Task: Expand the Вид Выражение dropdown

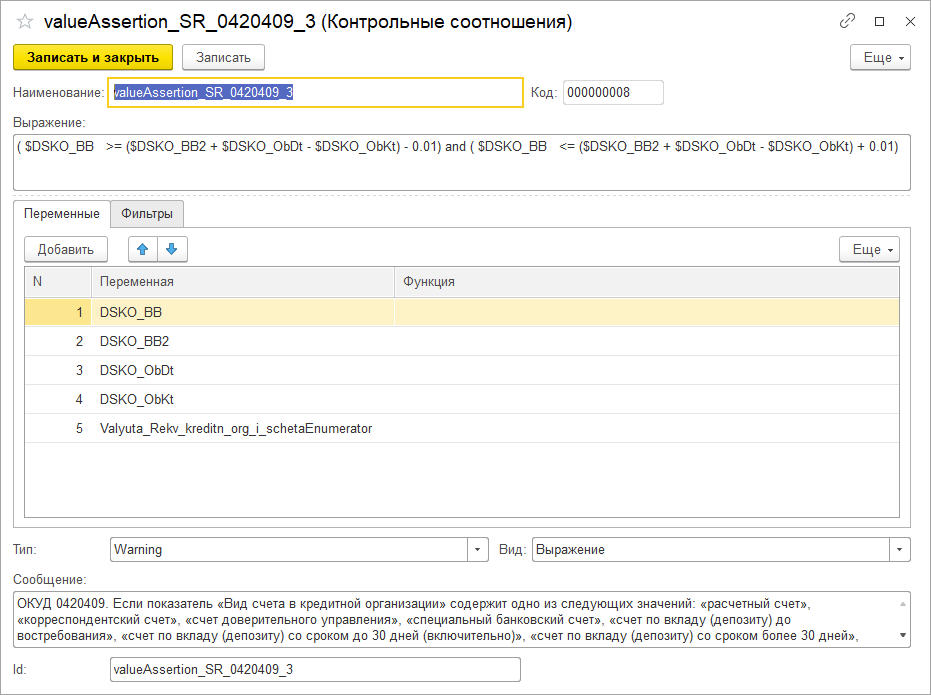Action: point(901,549)
